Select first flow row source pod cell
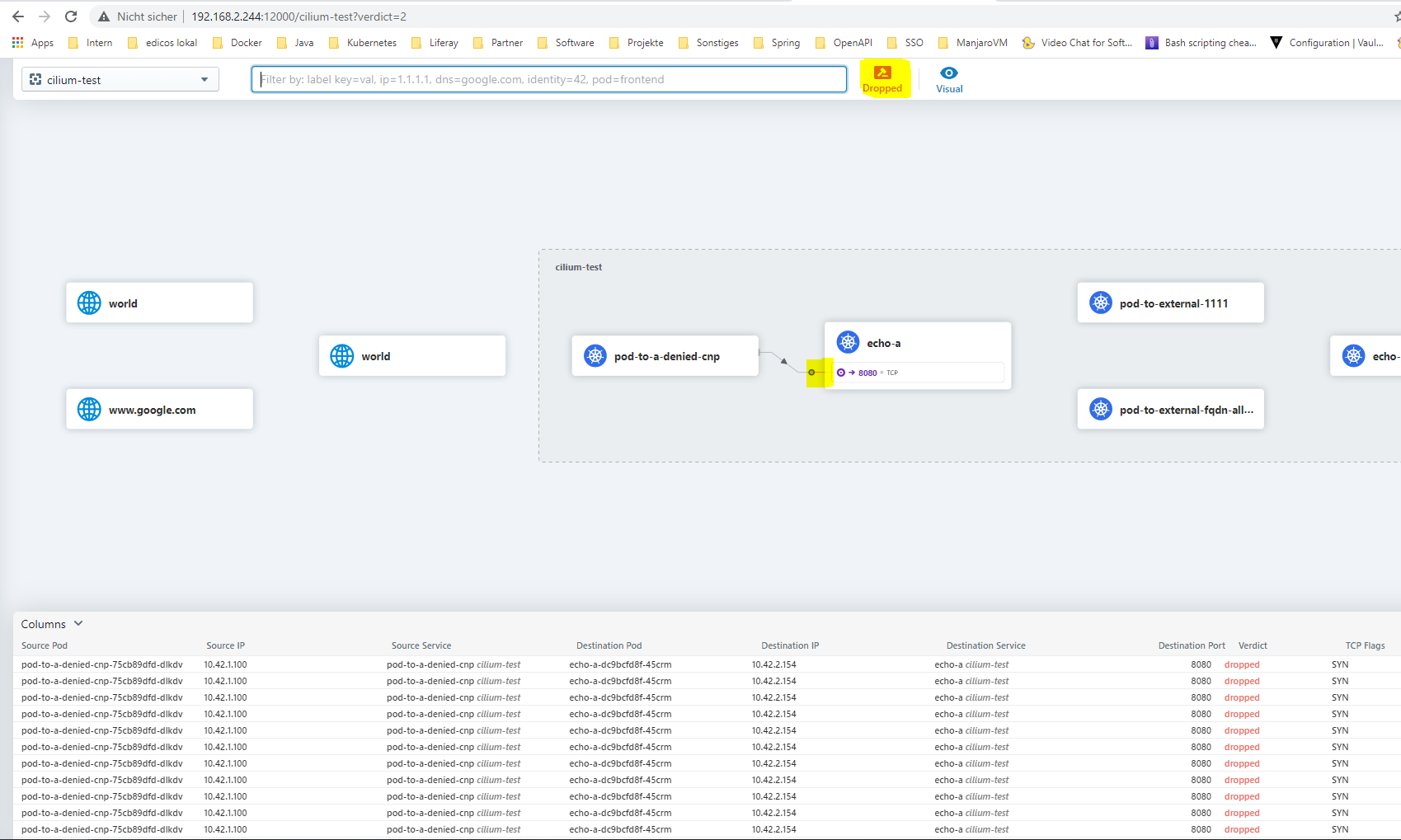1401x840 pixels. pos(102,664)
